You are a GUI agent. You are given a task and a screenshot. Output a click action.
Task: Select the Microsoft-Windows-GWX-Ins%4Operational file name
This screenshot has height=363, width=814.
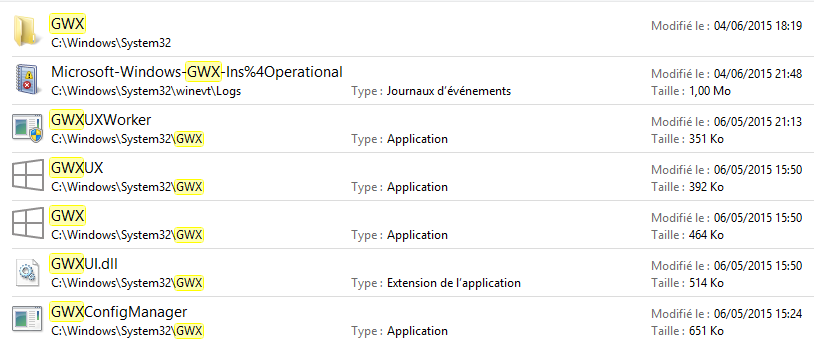pyautogui.click(x=197, y=72)
